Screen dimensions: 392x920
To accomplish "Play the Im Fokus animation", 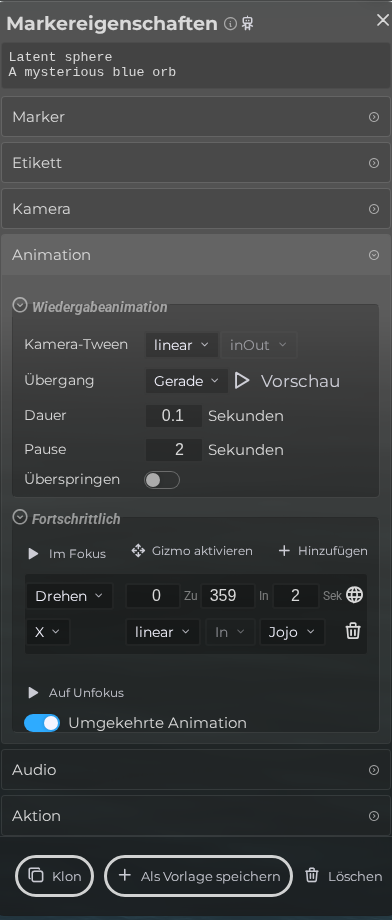I will [67, 553].
